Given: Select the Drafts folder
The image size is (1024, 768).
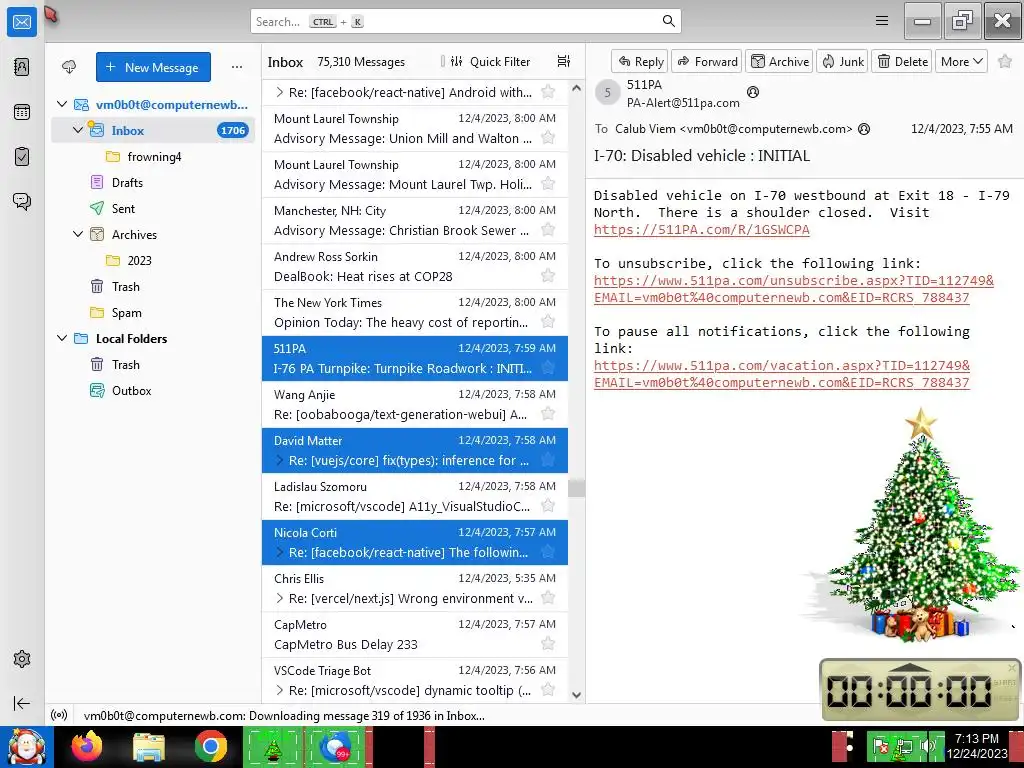Looking at the screenshot, I should pos(153,182).
